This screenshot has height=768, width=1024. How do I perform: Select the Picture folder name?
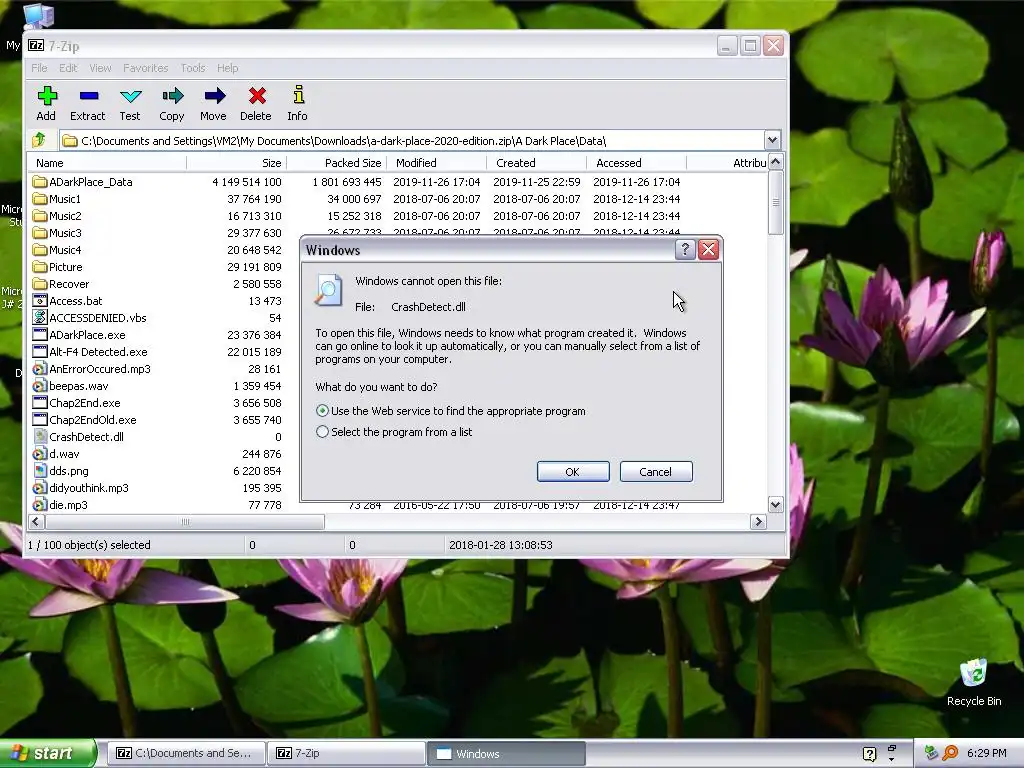click(65, 266)
